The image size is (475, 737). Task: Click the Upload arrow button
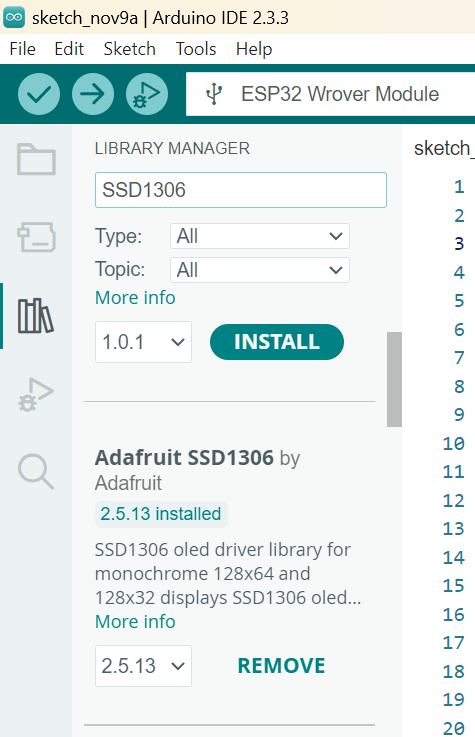coord(93,94)
